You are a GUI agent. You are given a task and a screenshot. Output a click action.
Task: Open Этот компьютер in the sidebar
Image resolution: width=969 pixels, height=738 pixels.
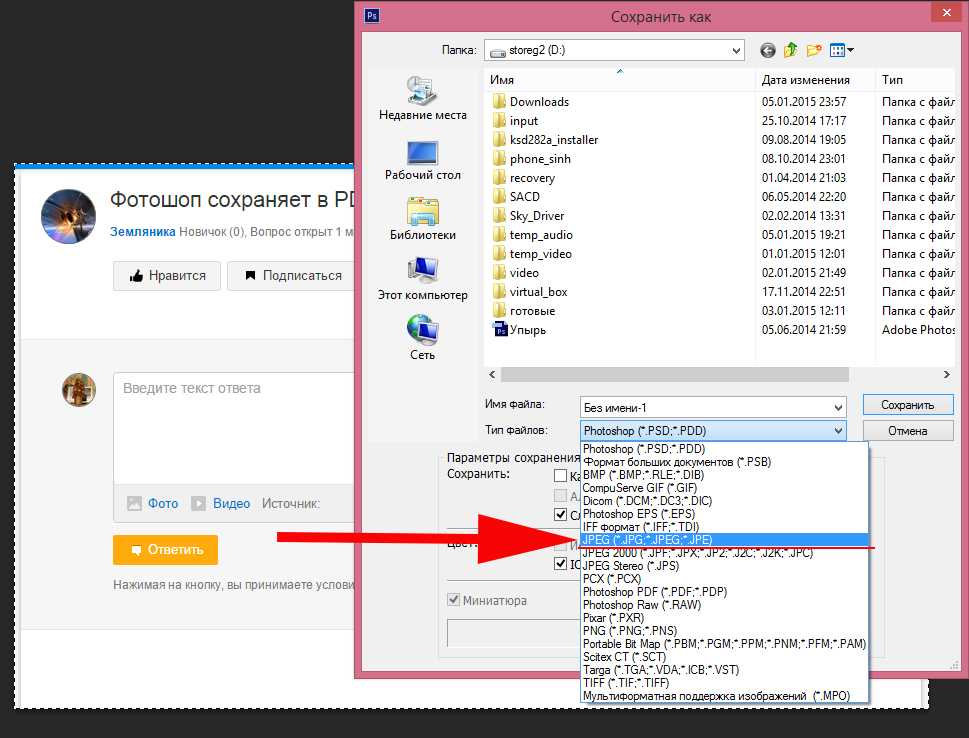pyautogui.click(x=423, y=279)
